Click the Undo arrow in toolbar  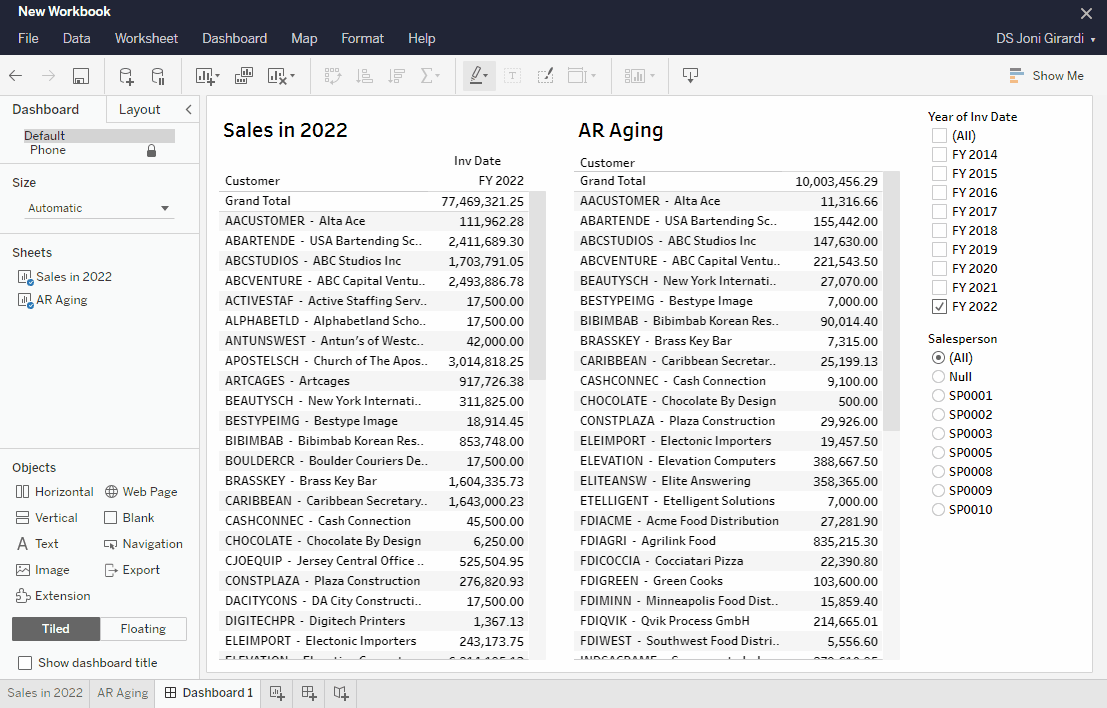pyautogui.click(x=17, y=76)
